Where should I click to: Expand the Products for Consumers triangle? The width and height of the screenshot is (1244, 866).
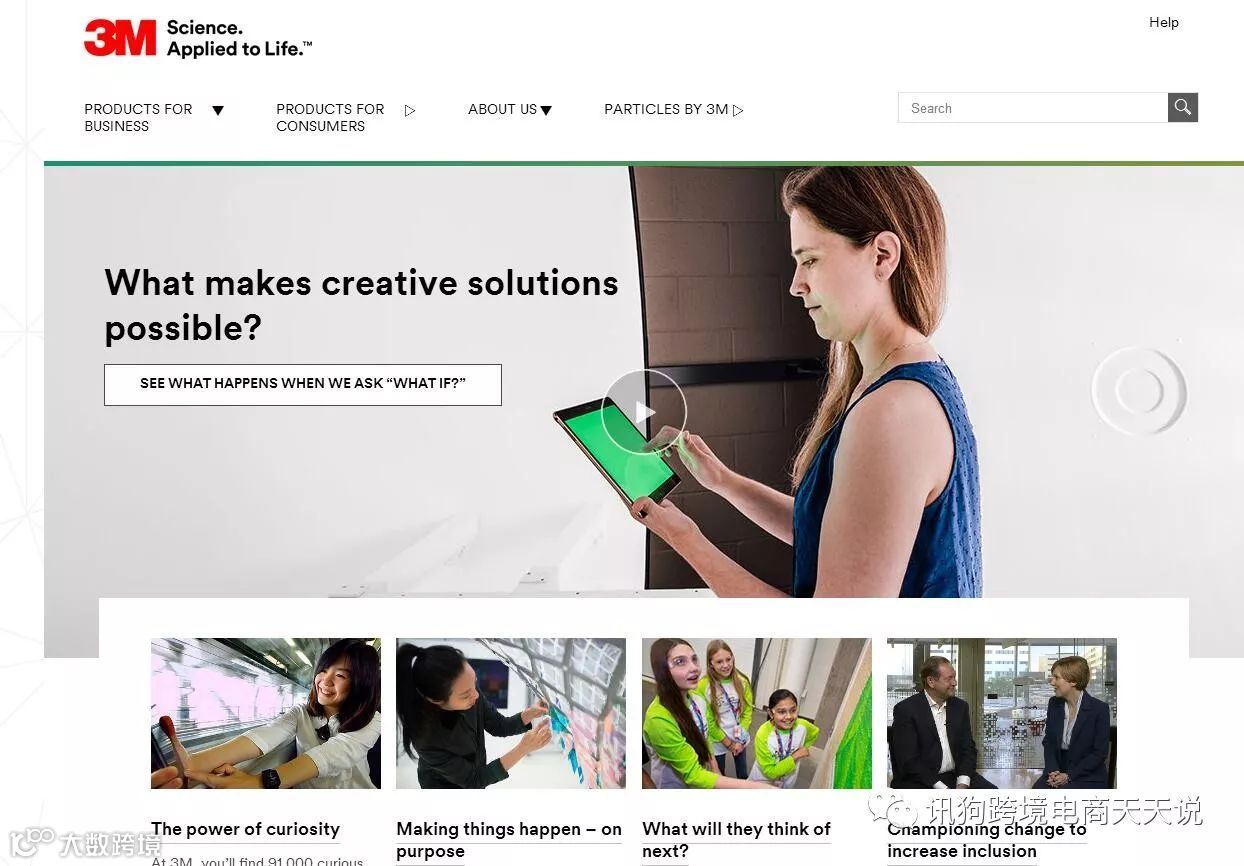coord(410,110)
